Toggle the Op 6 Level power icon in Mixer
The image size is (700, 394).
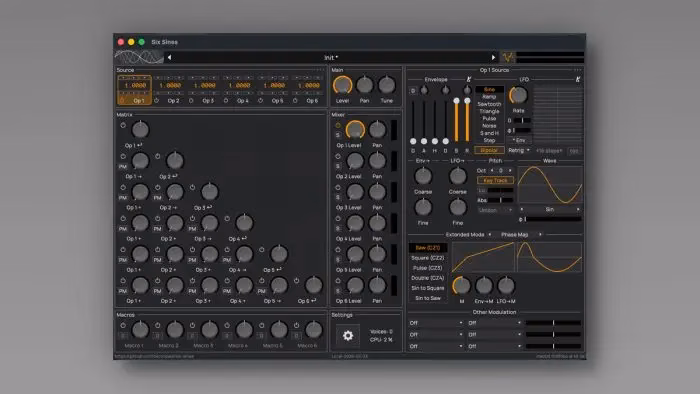point(338,281)
